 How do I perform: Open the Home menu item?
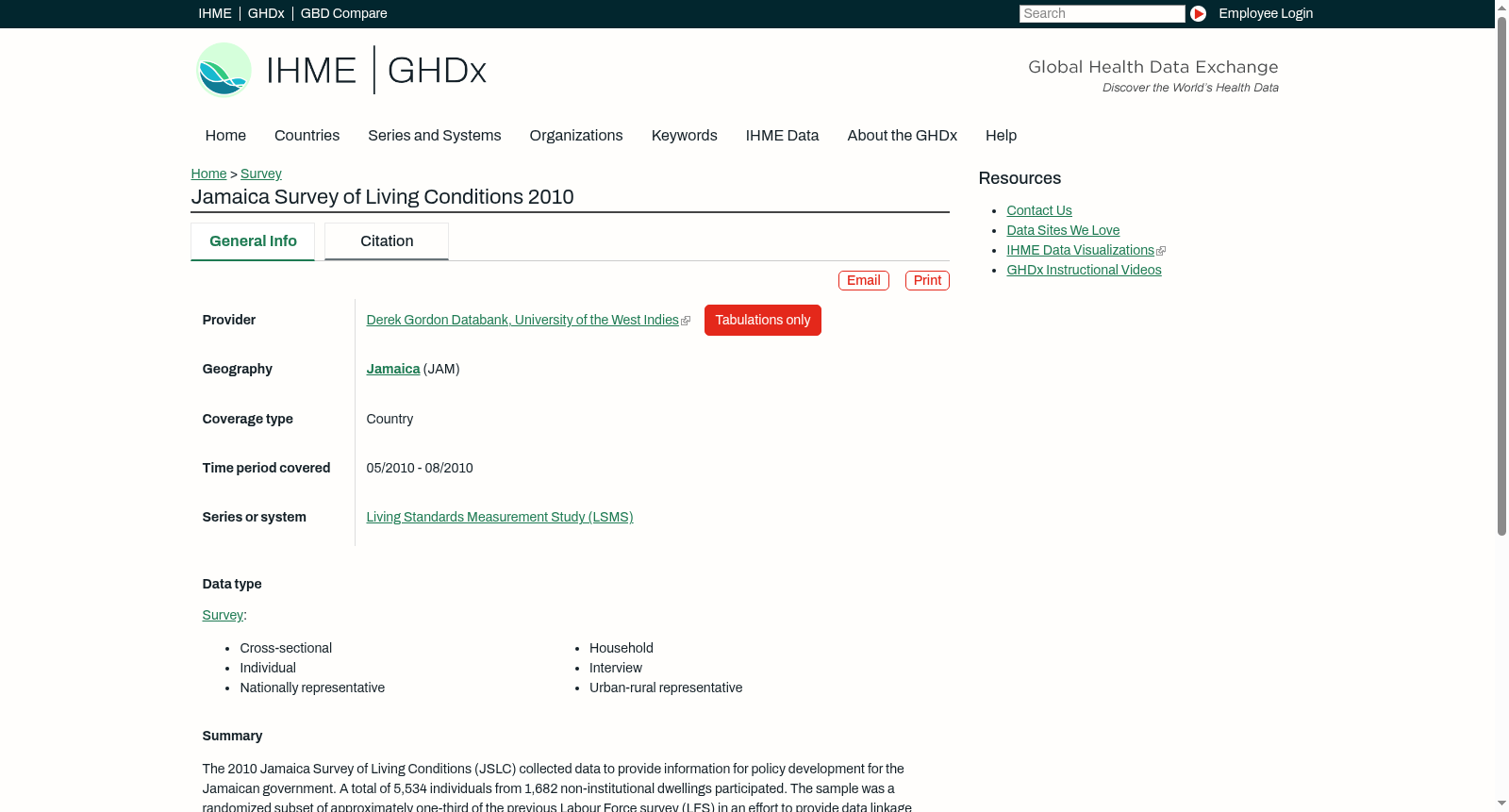pos(225,135)
